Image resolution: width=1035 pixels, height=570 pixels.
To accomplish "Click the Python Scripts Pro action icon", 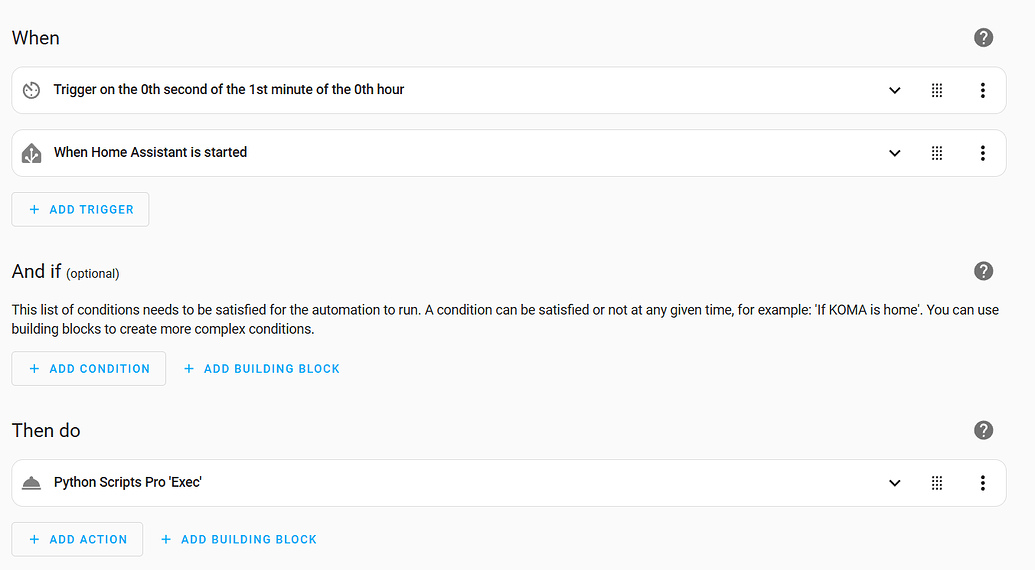I will coord(32,483).
